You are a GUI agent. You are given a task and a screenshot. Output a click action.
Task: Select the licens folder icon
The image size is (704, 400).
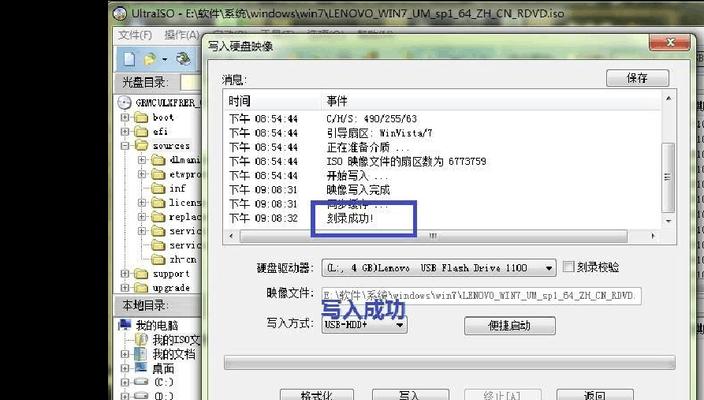[x=158, y=203]
